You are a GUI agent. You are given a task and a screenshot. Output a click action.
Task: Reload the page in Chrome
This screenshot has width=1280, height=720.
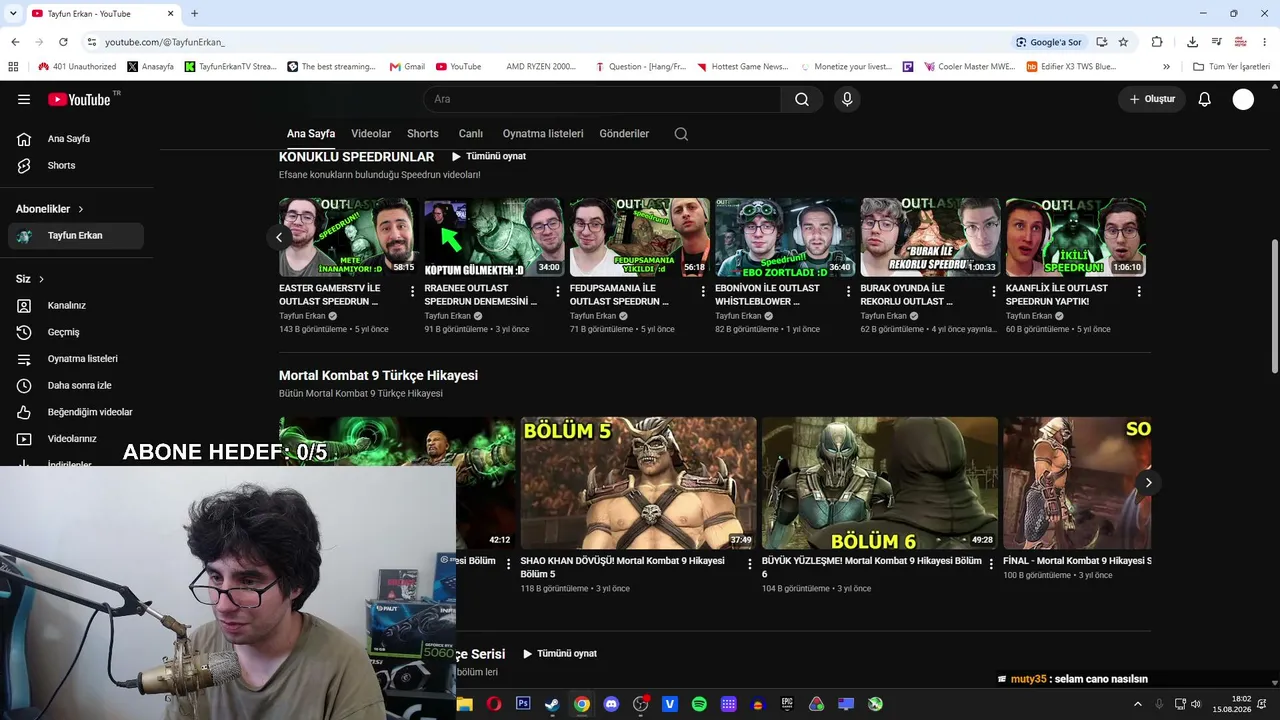coord(63,42)
